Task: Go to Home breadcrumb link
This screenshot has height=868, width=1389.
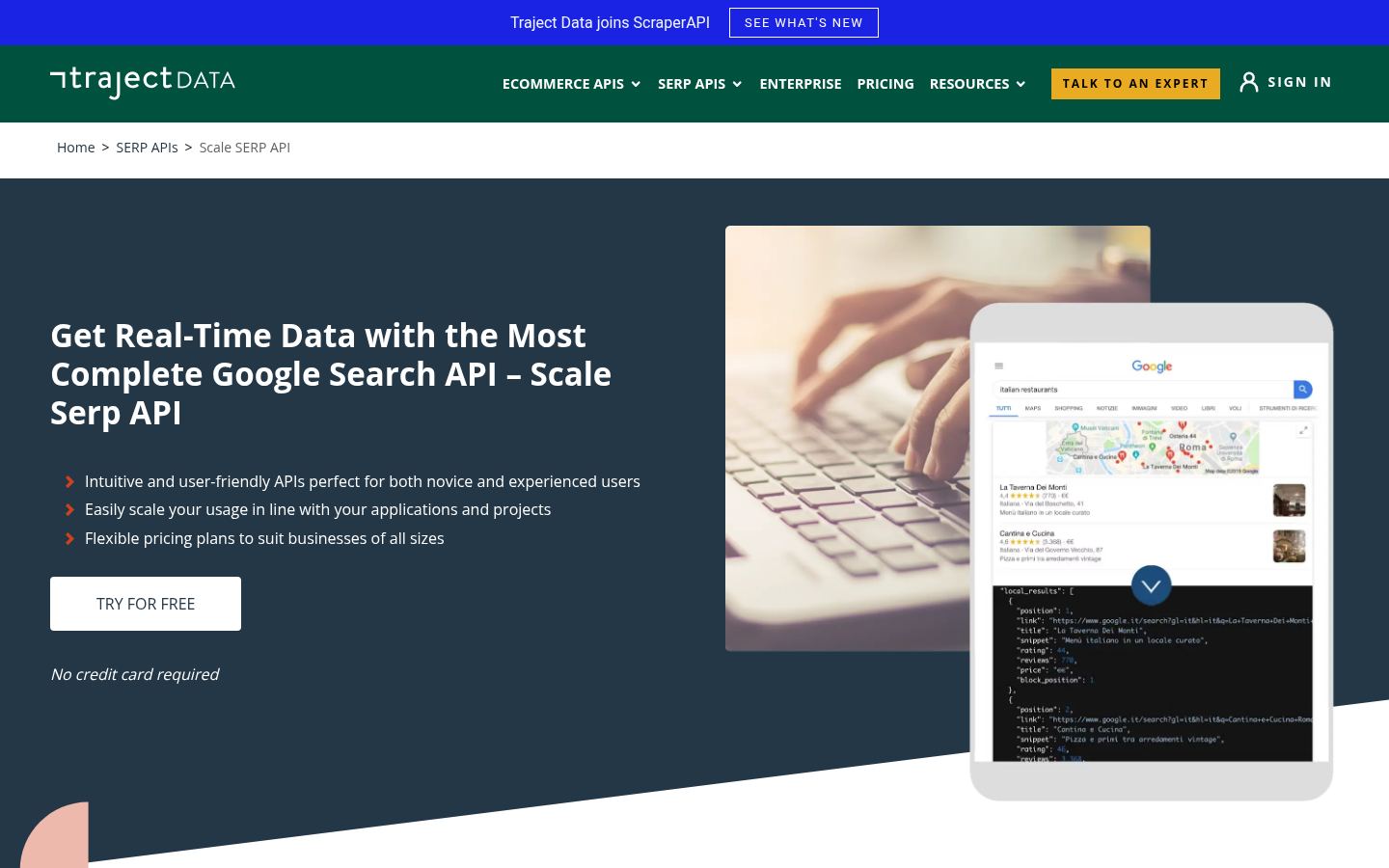Action: coord(75,148)
